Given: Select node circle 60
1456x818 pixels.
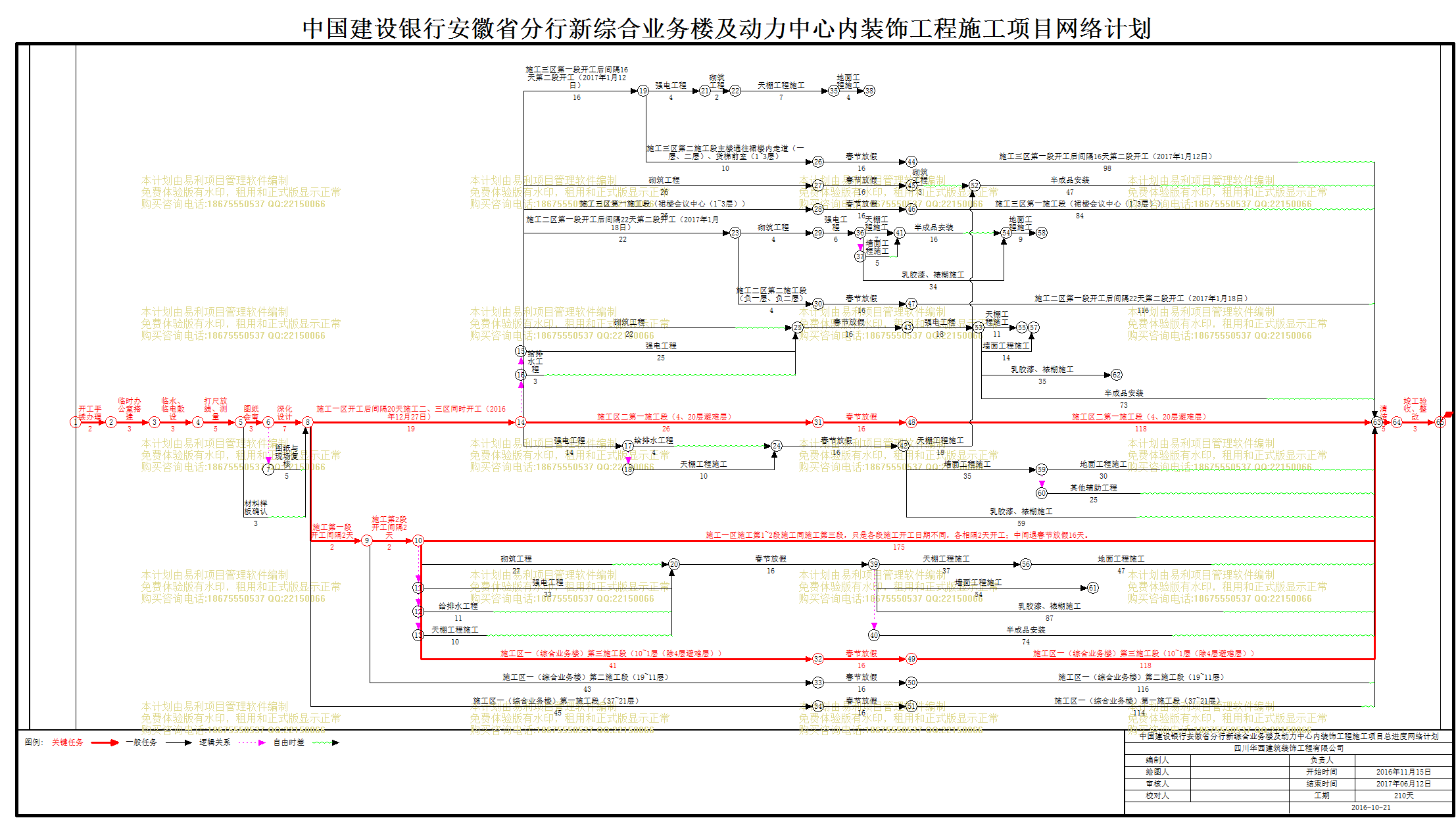Looking at the screenshot, I should tap(1042, 493).
